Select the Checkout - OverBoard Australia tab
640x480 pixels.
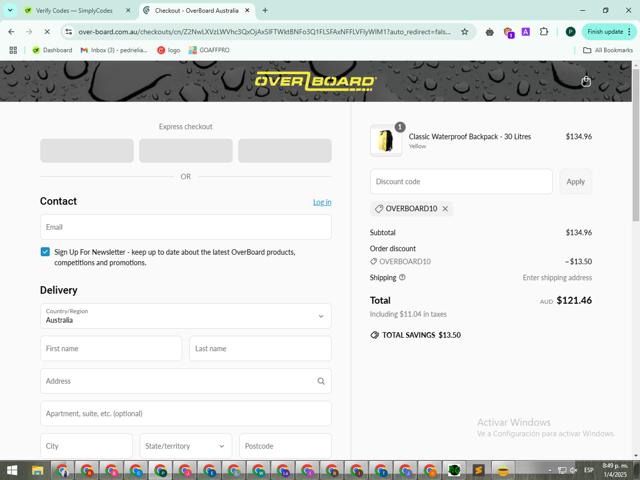[196, 11]
